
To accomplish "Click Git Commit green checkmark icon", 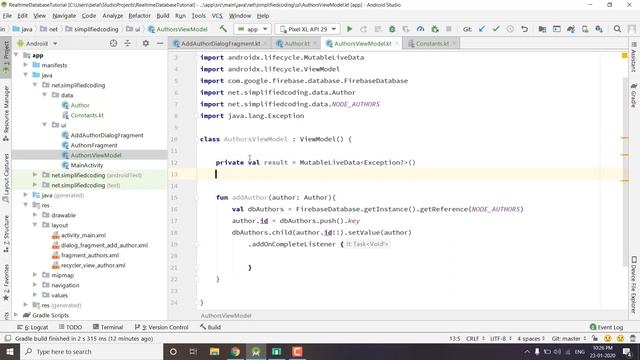I will [496, 29].
